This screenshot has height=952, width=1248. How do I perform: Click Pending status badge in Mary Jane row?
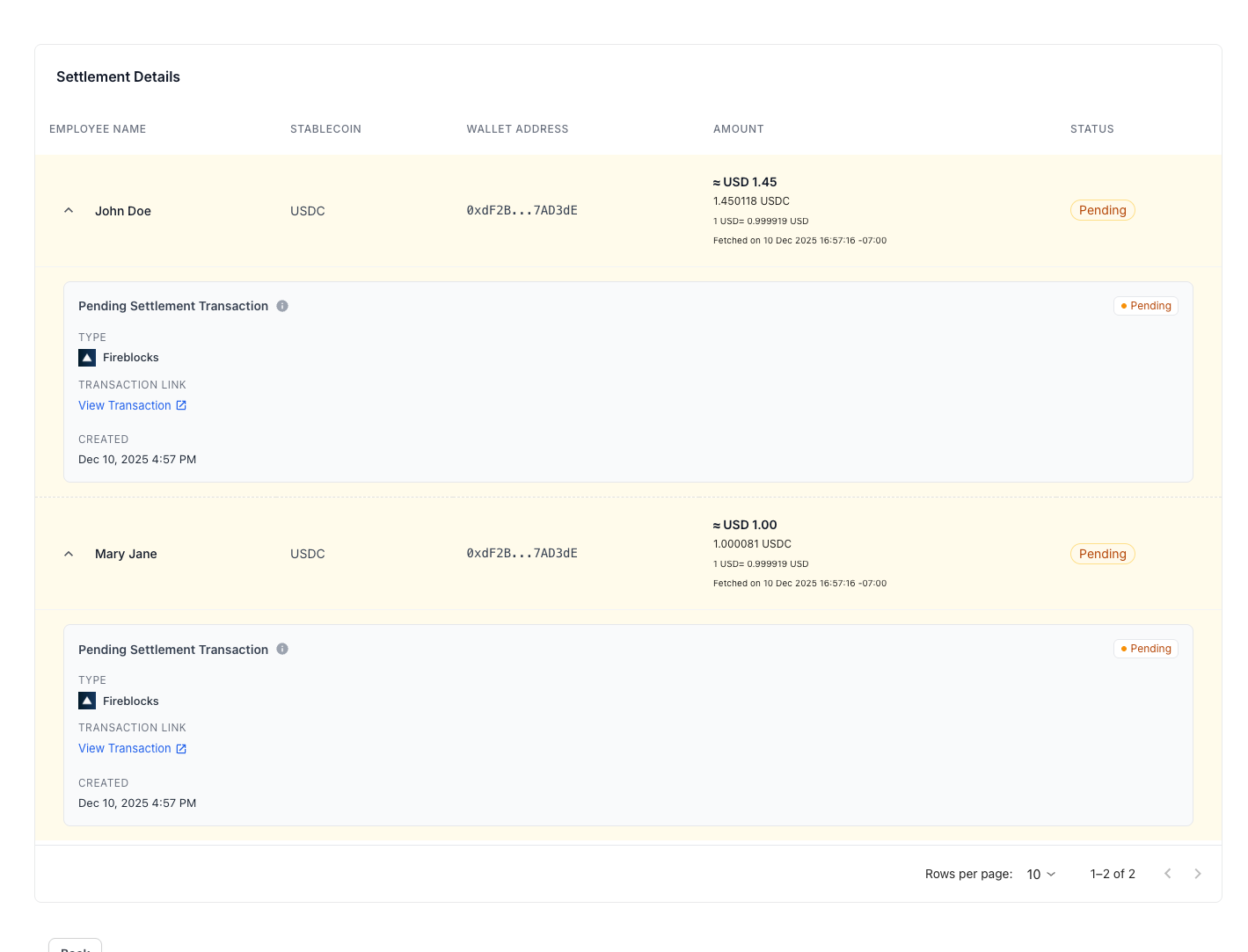tap(1103, 554)
